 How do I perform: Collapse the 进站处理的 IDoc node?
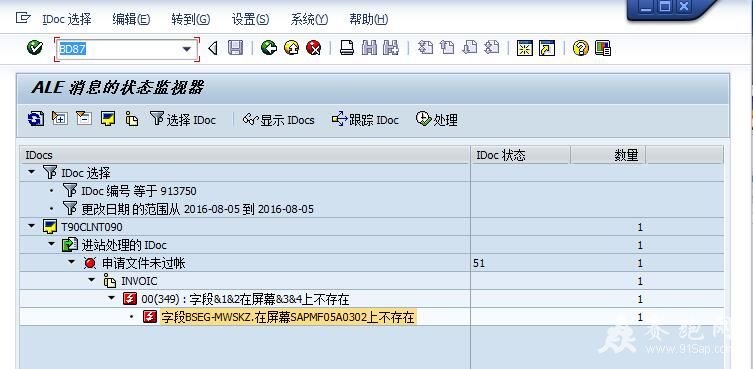coord(51,245)
